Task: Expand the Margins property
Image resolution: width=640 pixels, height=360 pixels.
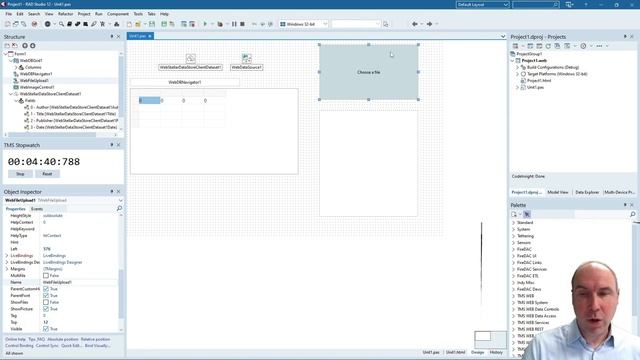Action: 7,269
